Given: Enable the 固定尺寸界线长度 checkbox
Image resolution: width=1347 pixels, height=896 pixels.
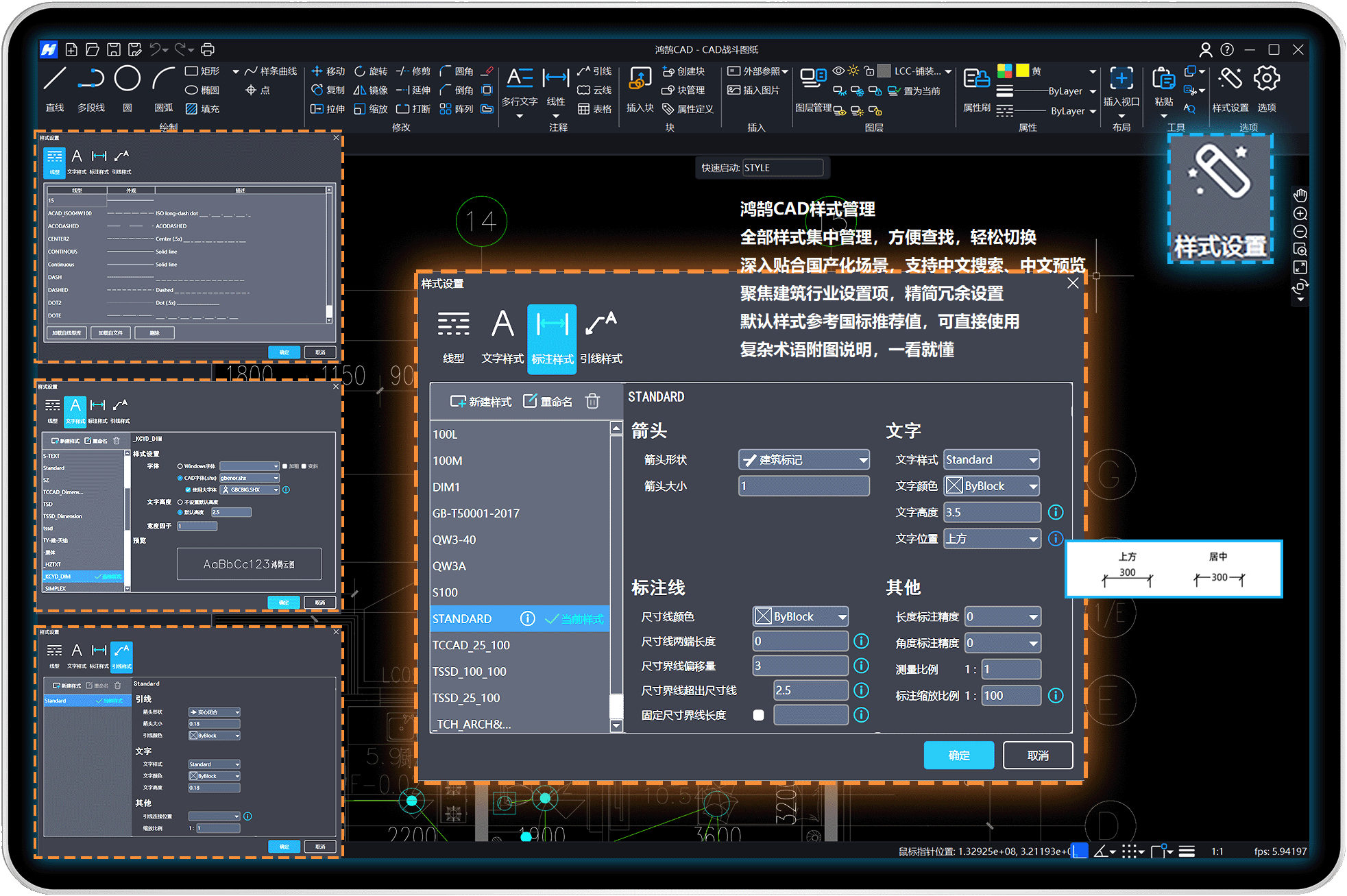Looking at the screenshot, I should (x=758, y=715).
